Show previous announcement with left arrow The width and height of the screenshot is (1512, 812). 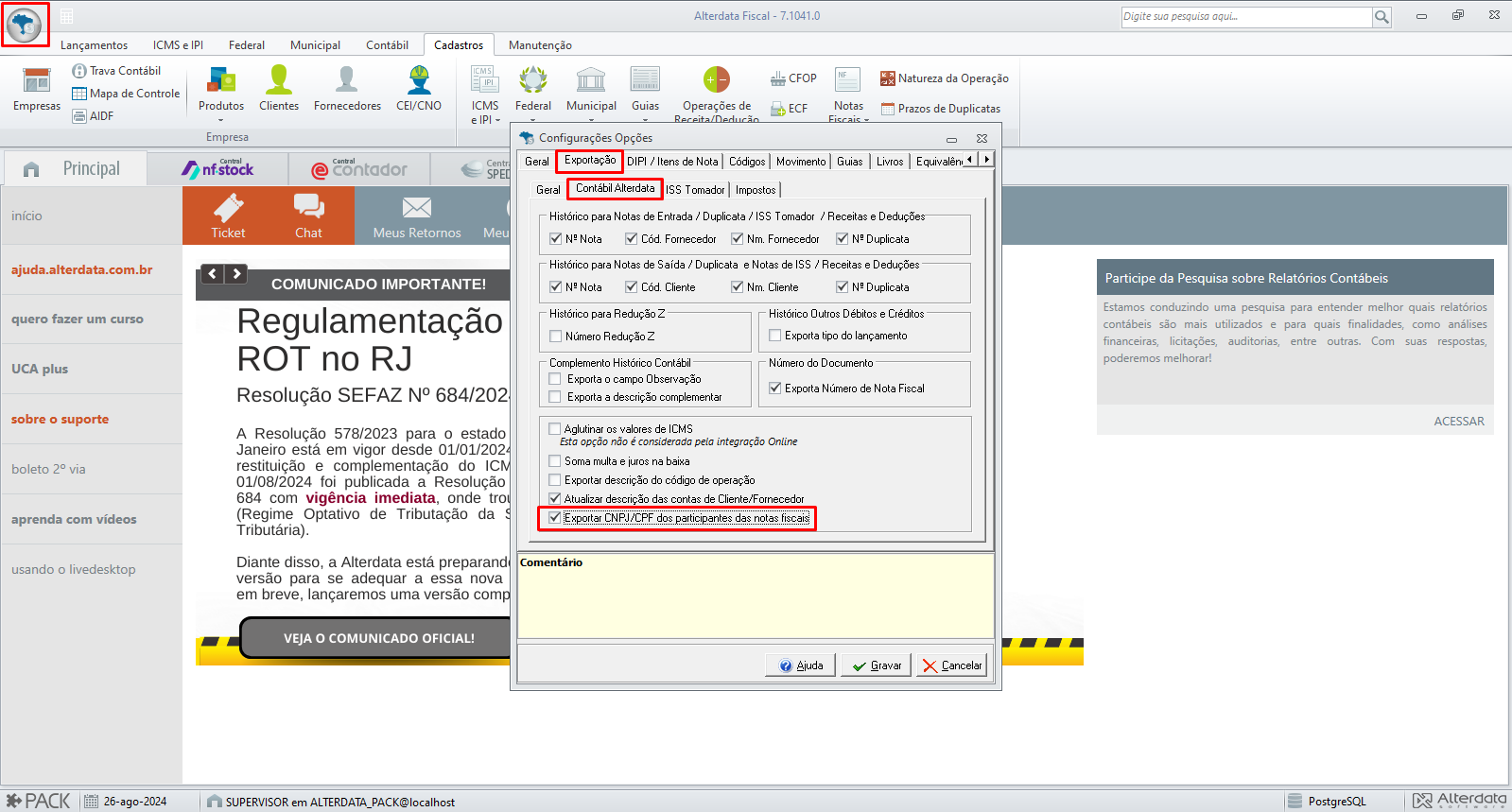(213, 274)
